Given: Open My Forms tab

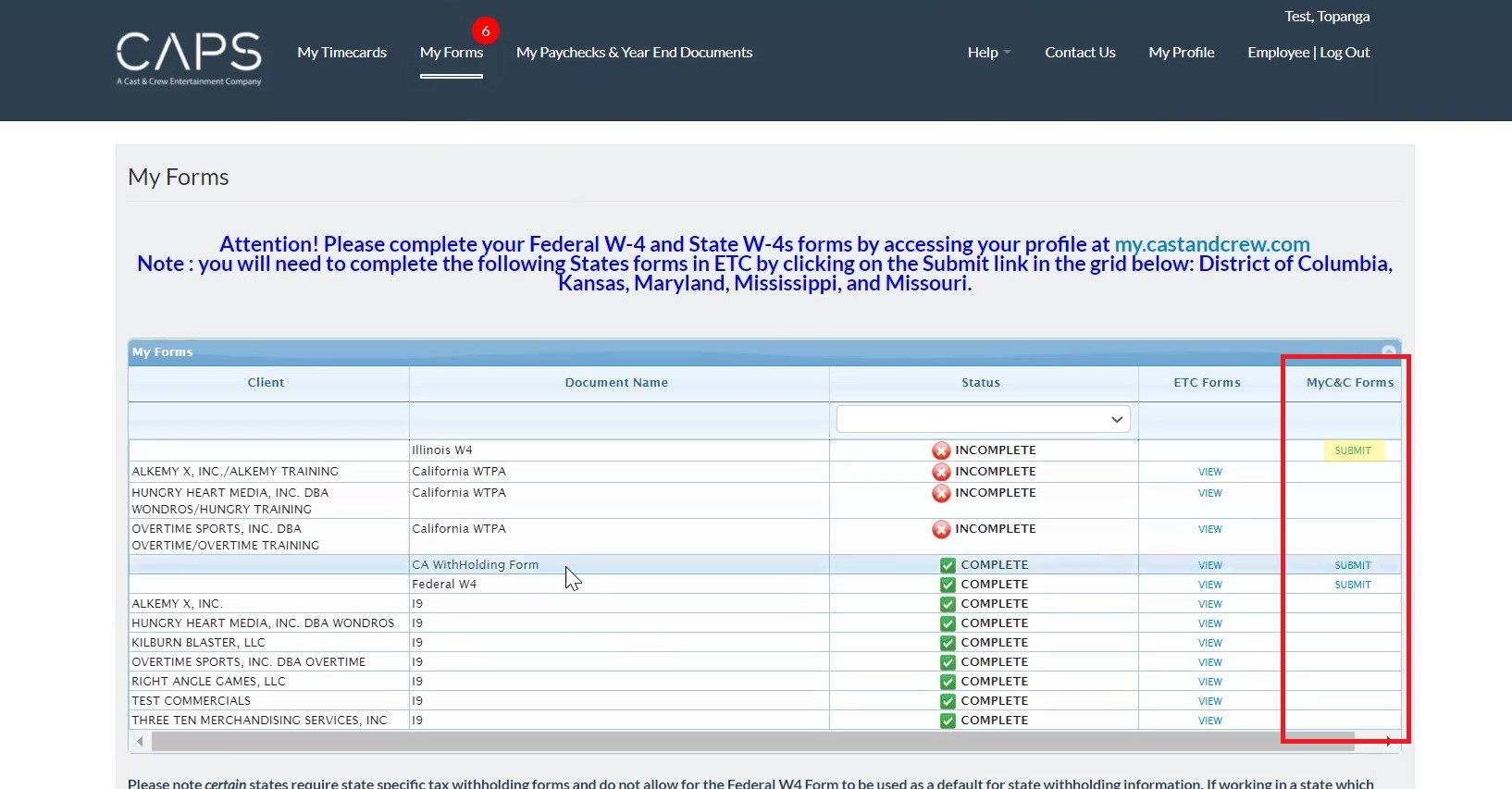Looking at the screenshot, I should [x=452, y=53].
